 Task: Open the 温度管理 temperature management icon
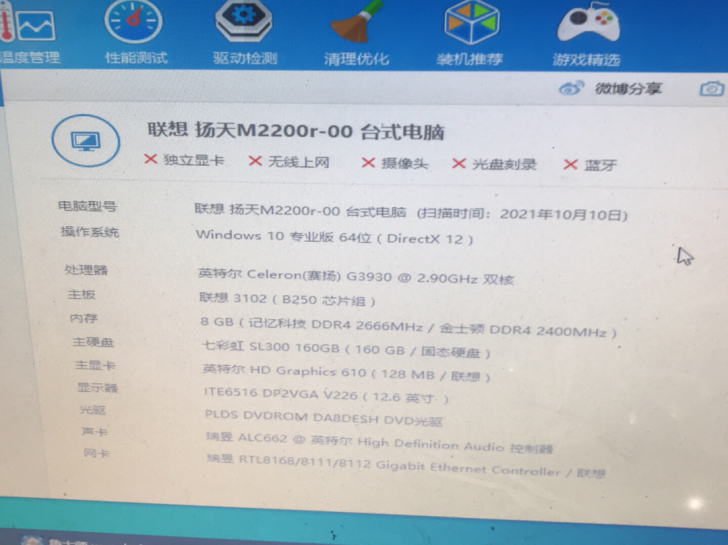coord(28,23)
